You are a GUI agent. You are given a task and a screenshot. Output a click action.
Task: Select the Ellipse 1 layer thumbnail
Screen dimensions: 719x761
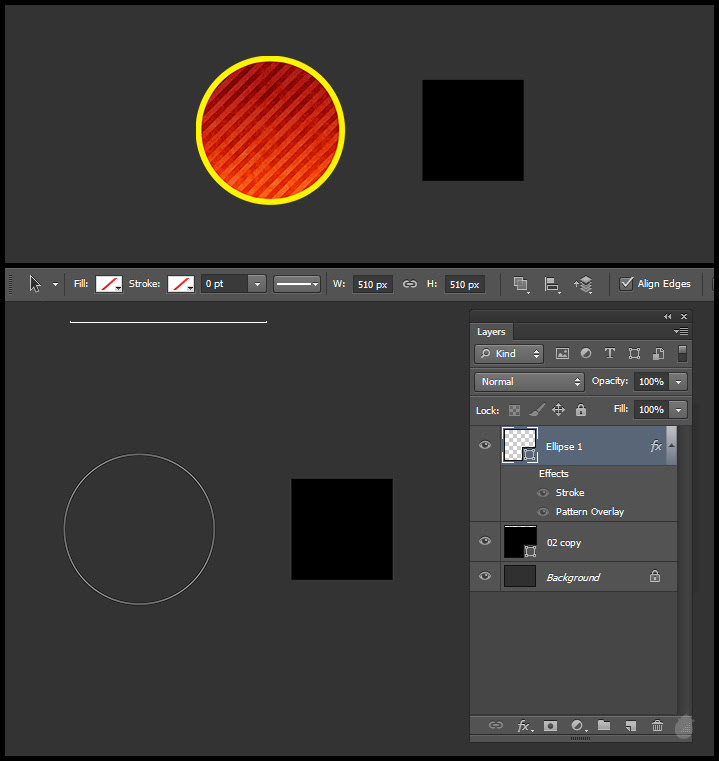point(519,445)
